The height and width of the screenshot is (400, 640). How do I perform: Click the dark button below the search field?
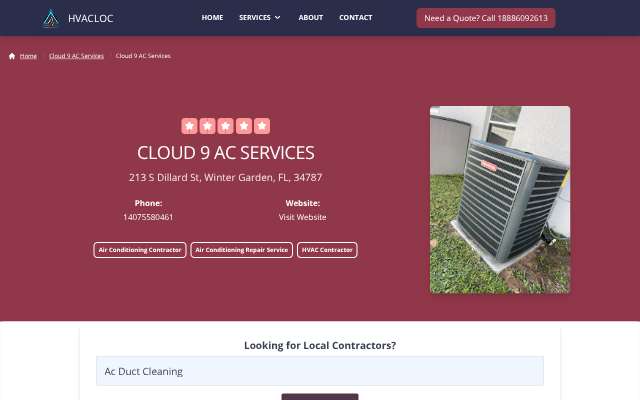(x=320, y=397)
